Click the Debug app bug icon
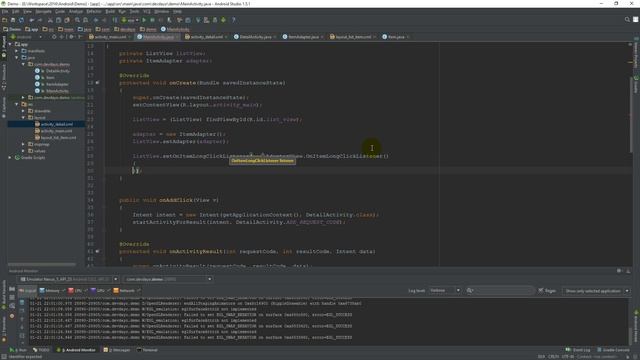640x360 pixels. coord(152,20)
